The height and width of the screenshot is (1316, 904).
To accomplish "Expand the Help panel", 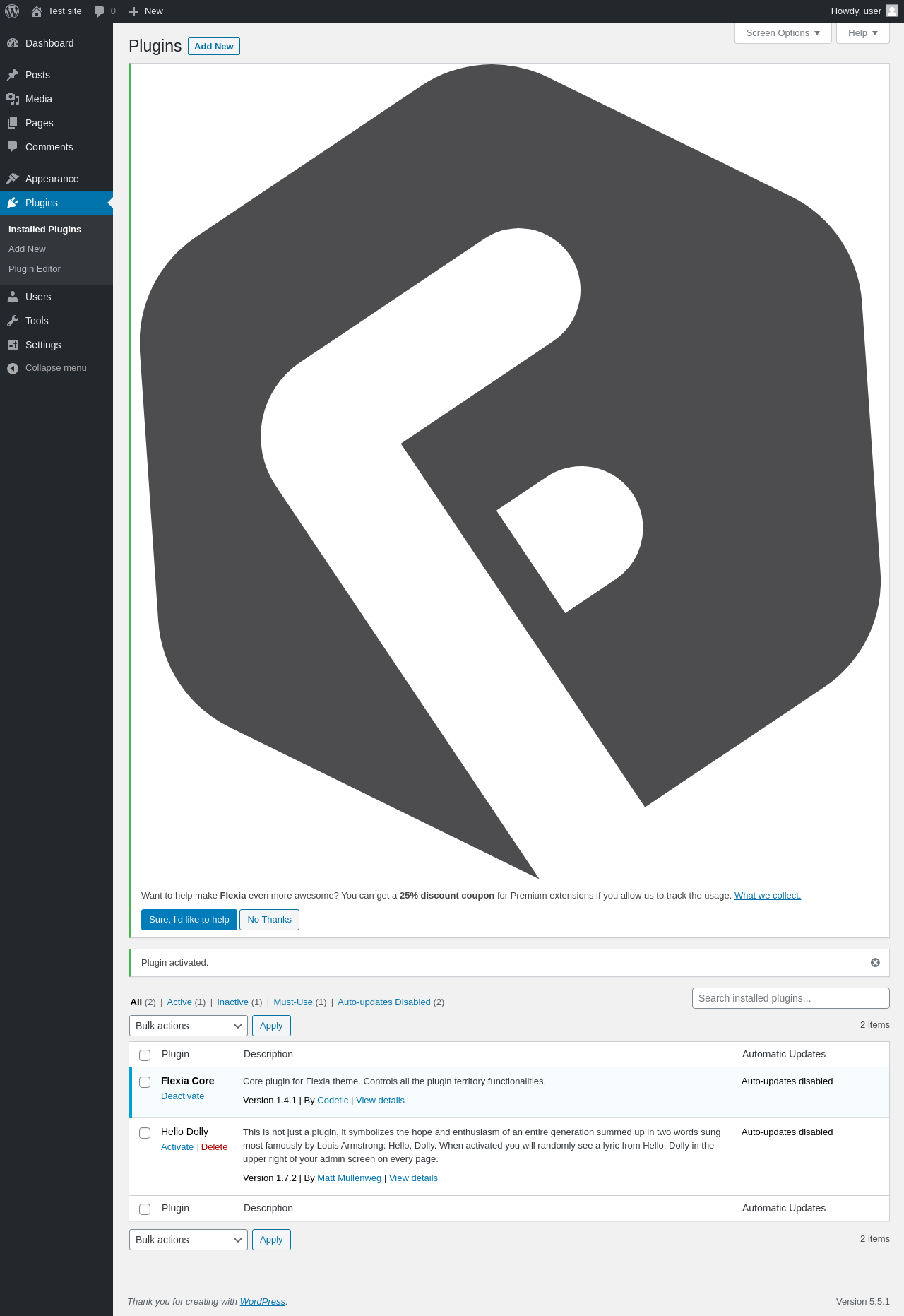I will tap(862, 33).
